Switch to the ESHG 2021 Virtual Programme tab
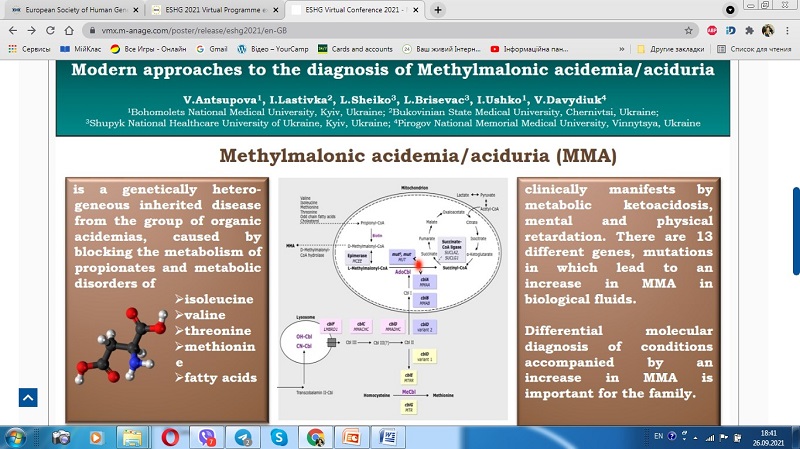The height and width of the screenshot is (449, 800). [208, 9]
